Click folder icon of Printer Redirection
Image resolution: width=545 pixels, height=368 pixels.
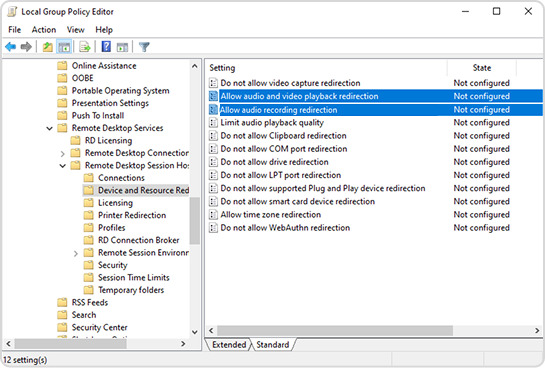[89, 215]
